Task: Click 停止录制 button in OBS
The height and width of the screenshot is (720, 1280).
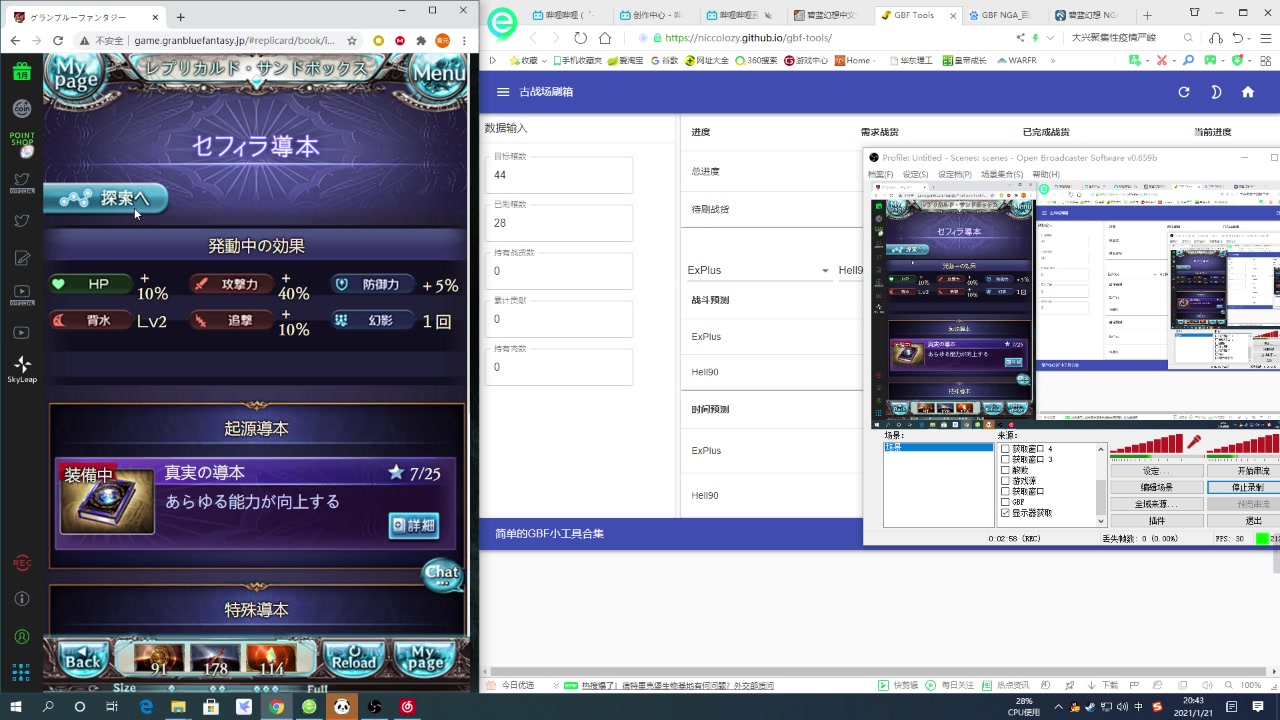Action: tap(1245, 487)
